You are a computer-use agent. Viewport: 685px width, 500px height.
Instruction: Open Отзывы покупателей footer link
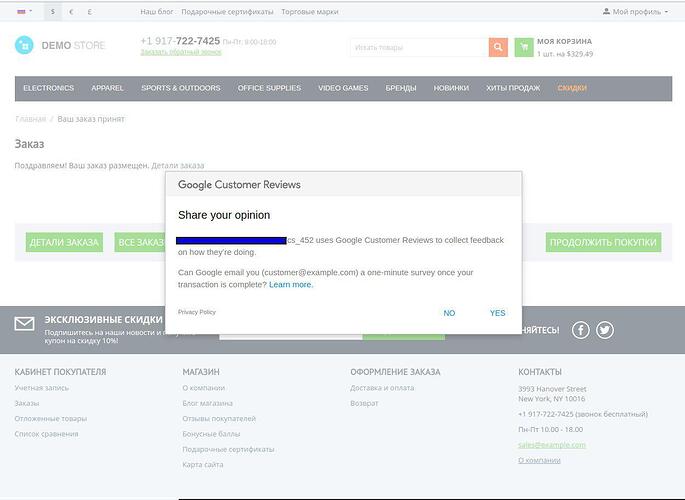219,418
